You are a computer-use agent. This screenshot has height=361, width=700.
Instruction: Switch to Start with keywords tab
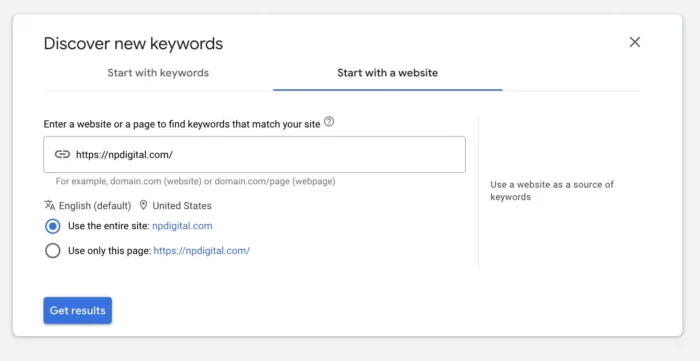(158, 73)
